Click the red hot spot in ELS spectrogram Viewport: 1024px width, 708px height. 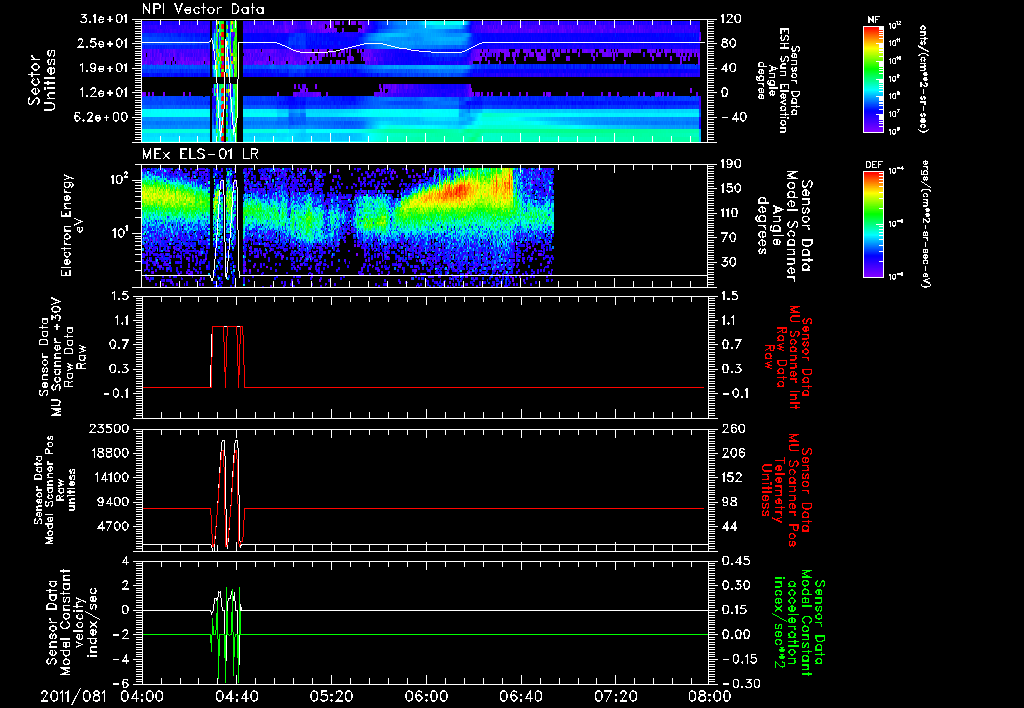pos(459,190)
